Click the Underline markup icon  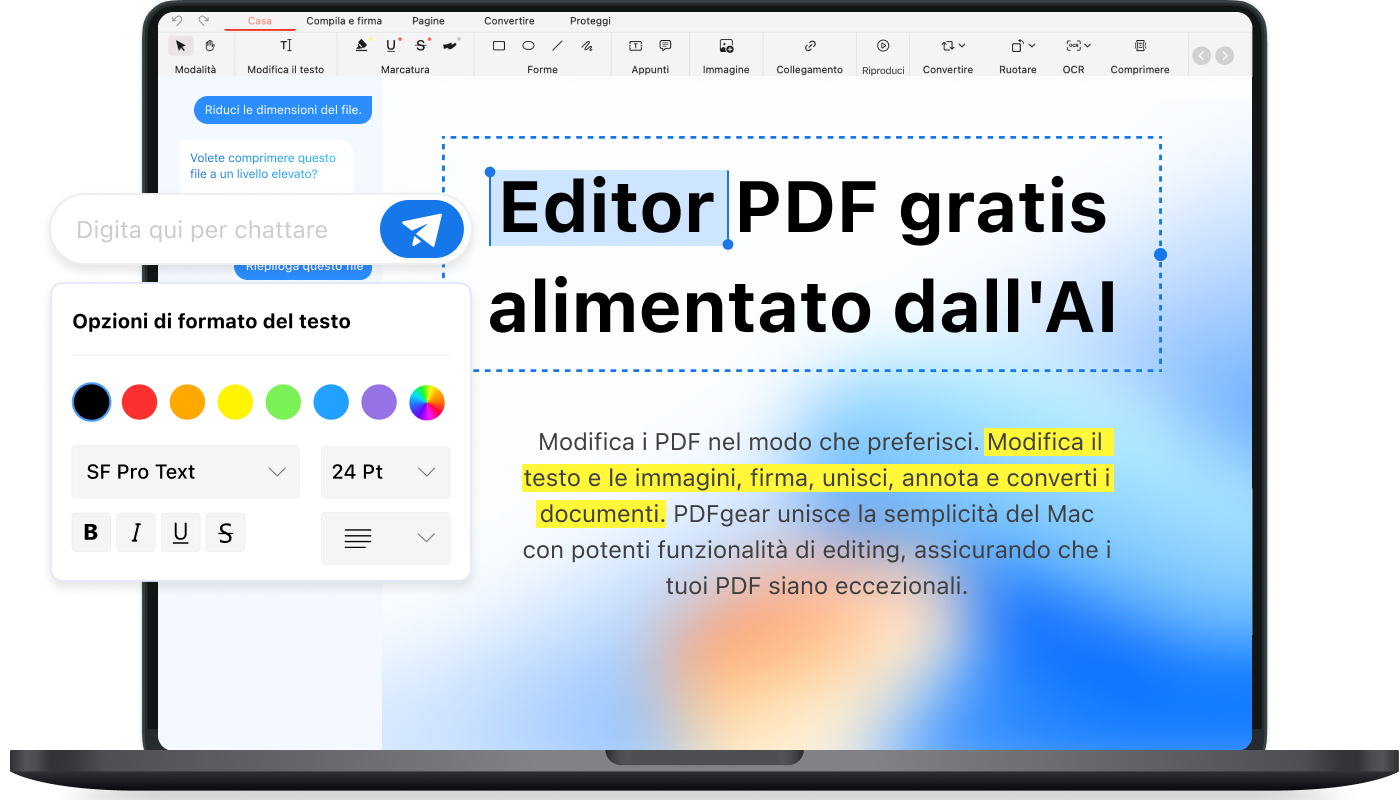tap(390, 46)
